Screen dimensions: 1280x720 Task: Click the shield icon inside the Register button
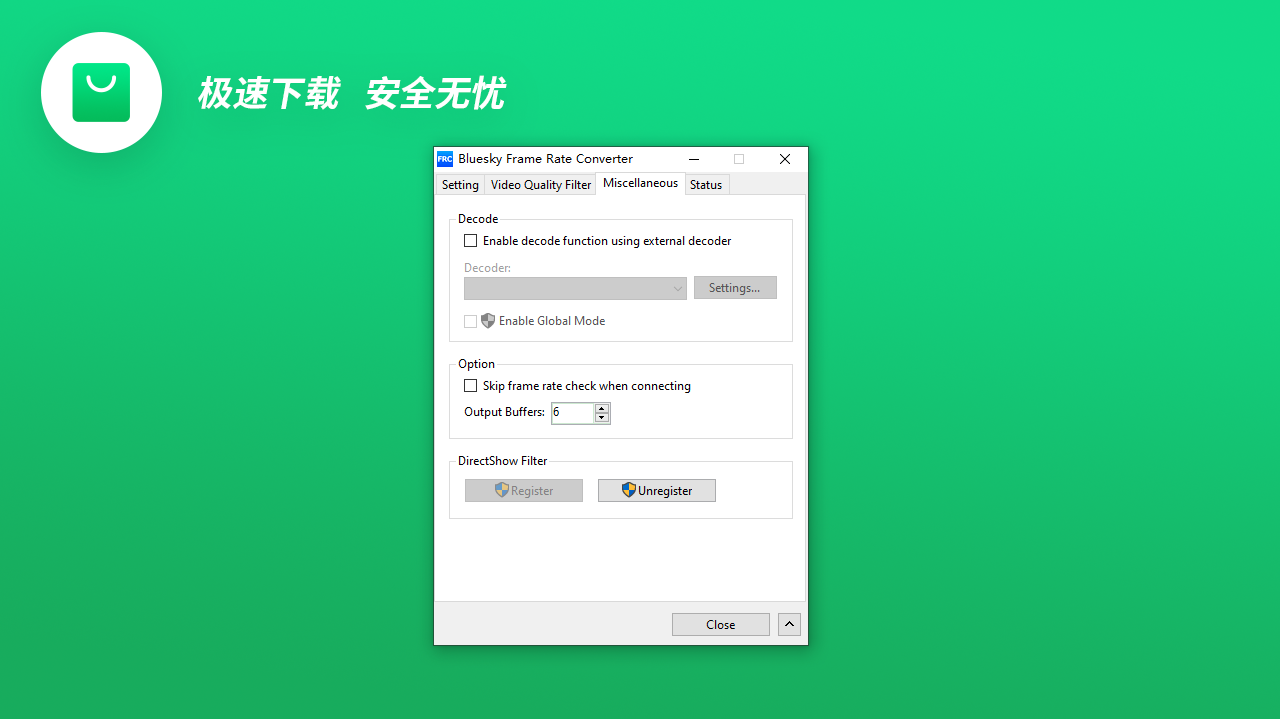click(501, 490)
